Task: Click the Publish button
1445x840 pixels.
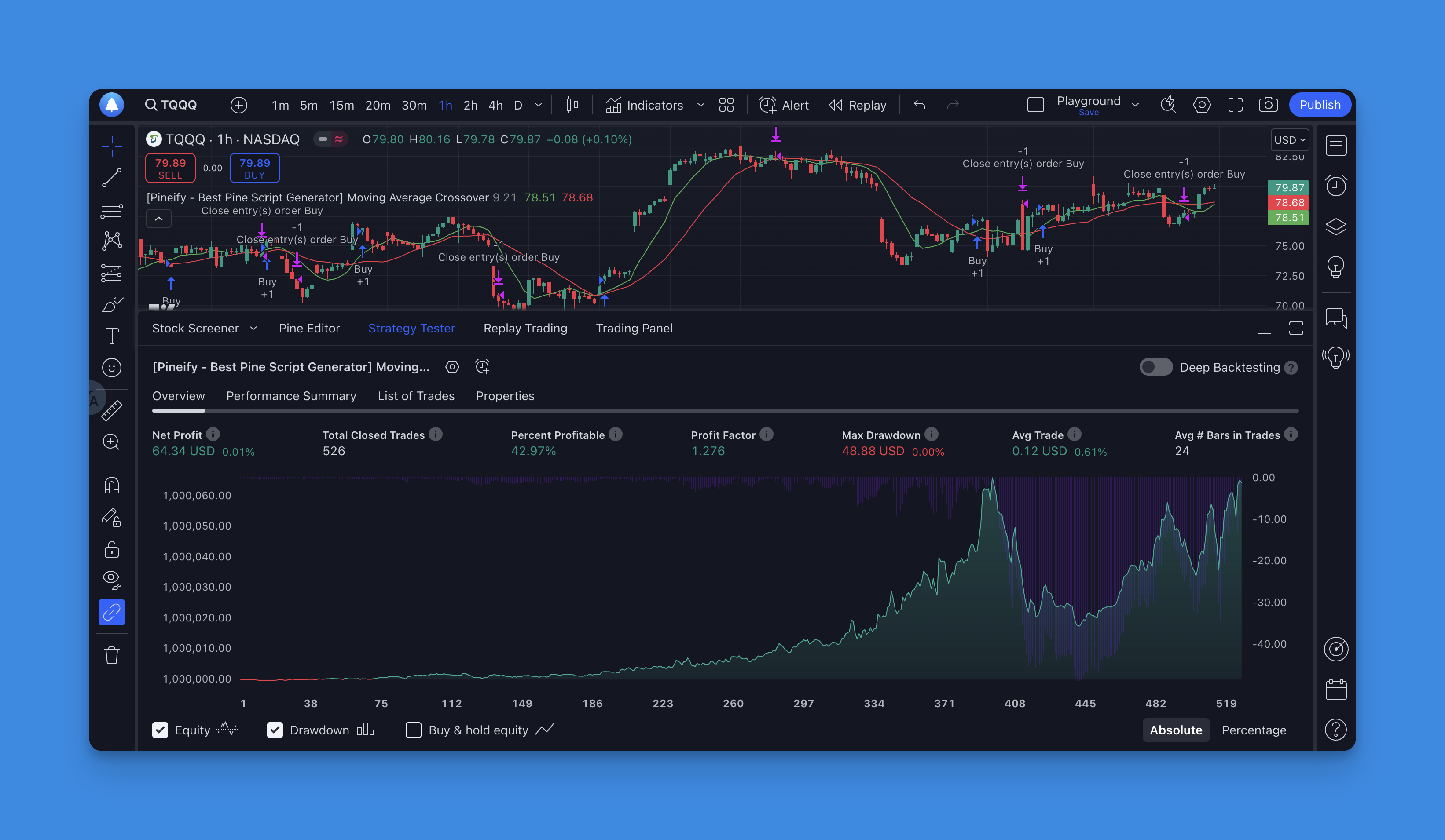Action: point(1321,104)
